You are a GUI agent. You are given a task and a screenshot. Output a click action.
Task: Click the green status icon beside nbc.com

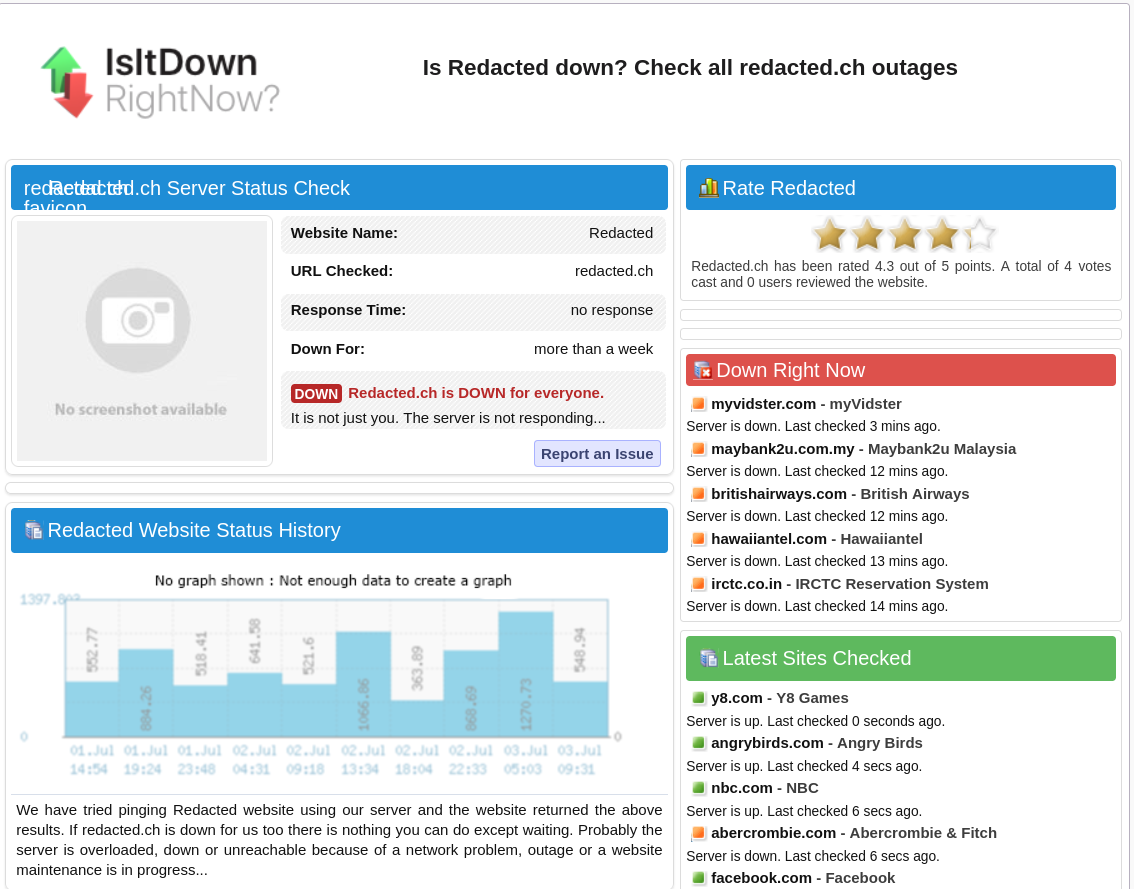(698, 788)
